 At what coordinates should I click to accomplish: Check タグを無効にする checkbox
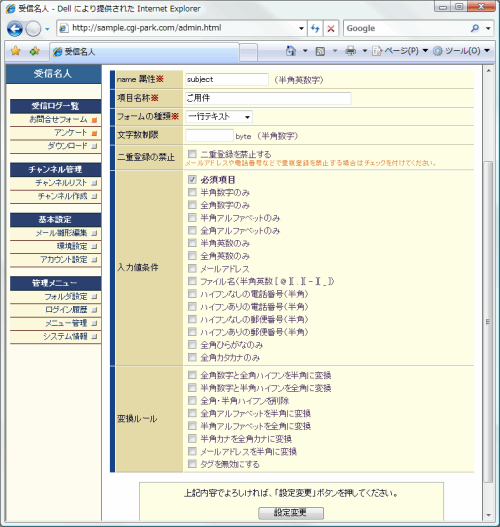pyautogui.click(x=192, y=464)
